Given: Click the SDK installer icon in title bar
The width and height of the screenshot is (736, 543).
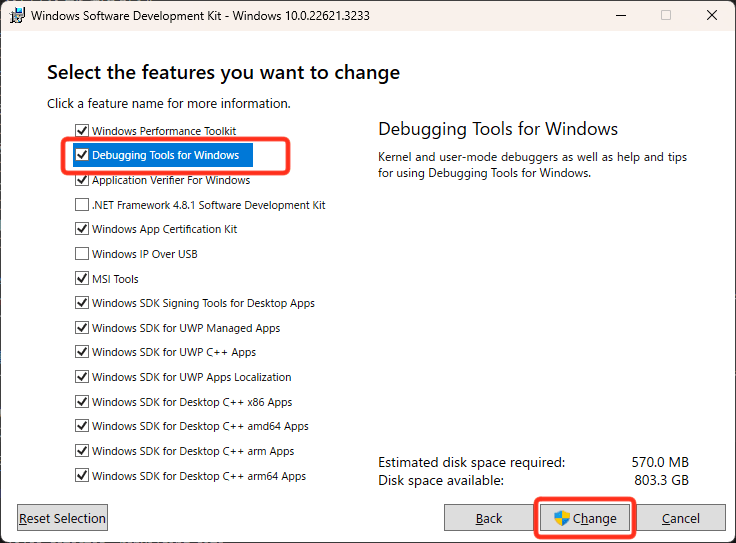Looking at the screenshot, I should click(x=17, y=15).
